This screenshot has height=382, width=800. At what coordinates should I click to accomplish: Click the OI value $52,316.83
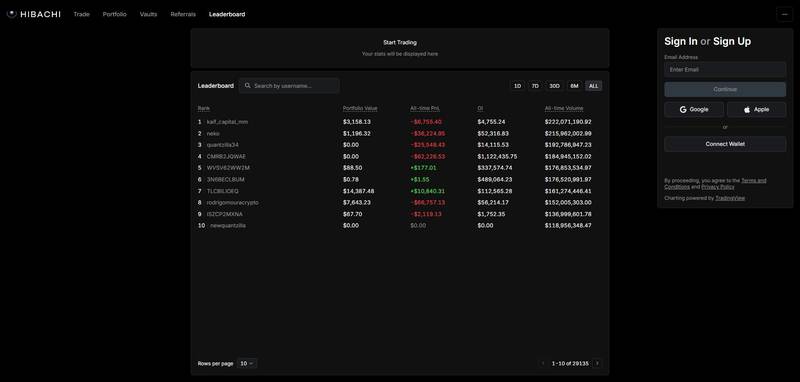point(493,134)
